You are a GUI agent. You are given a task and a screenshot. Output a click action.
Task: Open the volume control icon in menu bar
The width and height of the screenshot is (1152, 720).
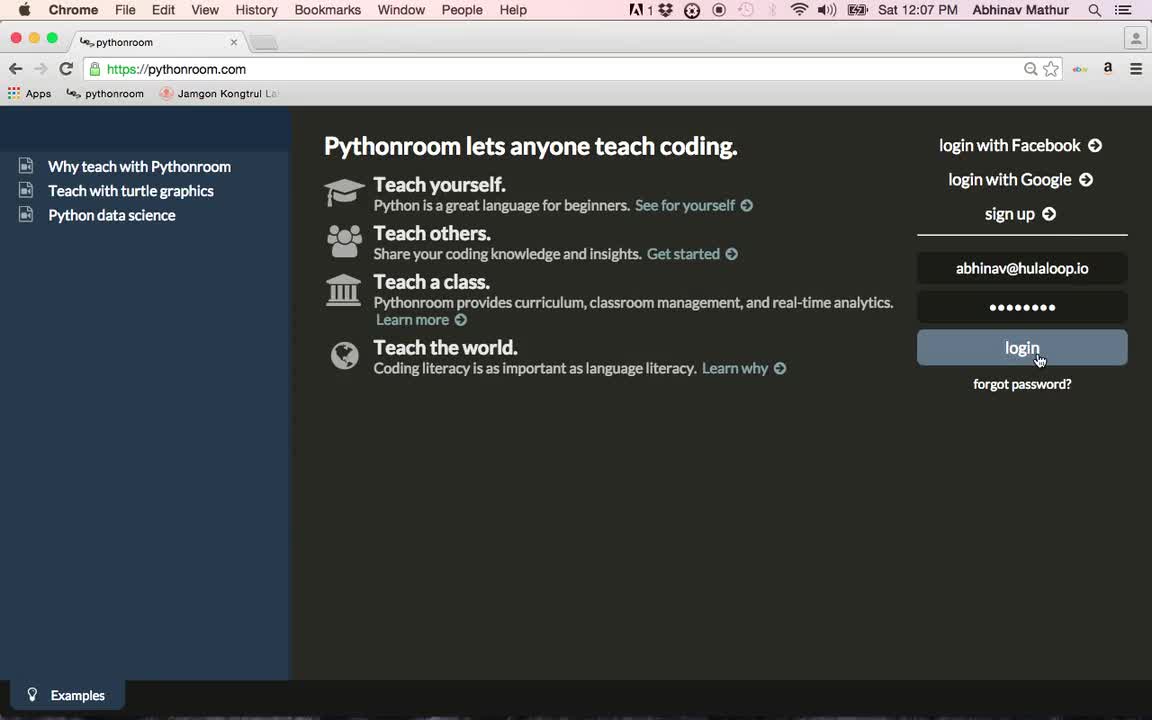tap(827, 10)
